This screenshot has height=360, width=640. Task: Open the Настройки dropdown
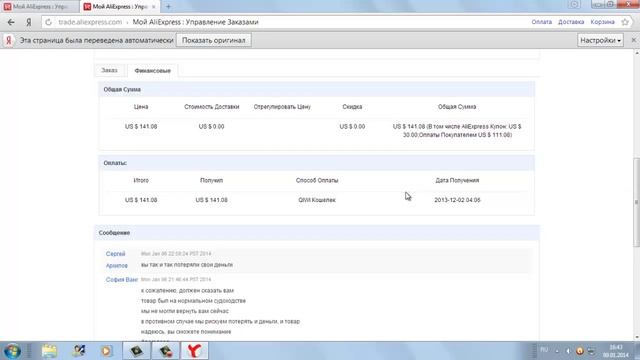(600, 40)
